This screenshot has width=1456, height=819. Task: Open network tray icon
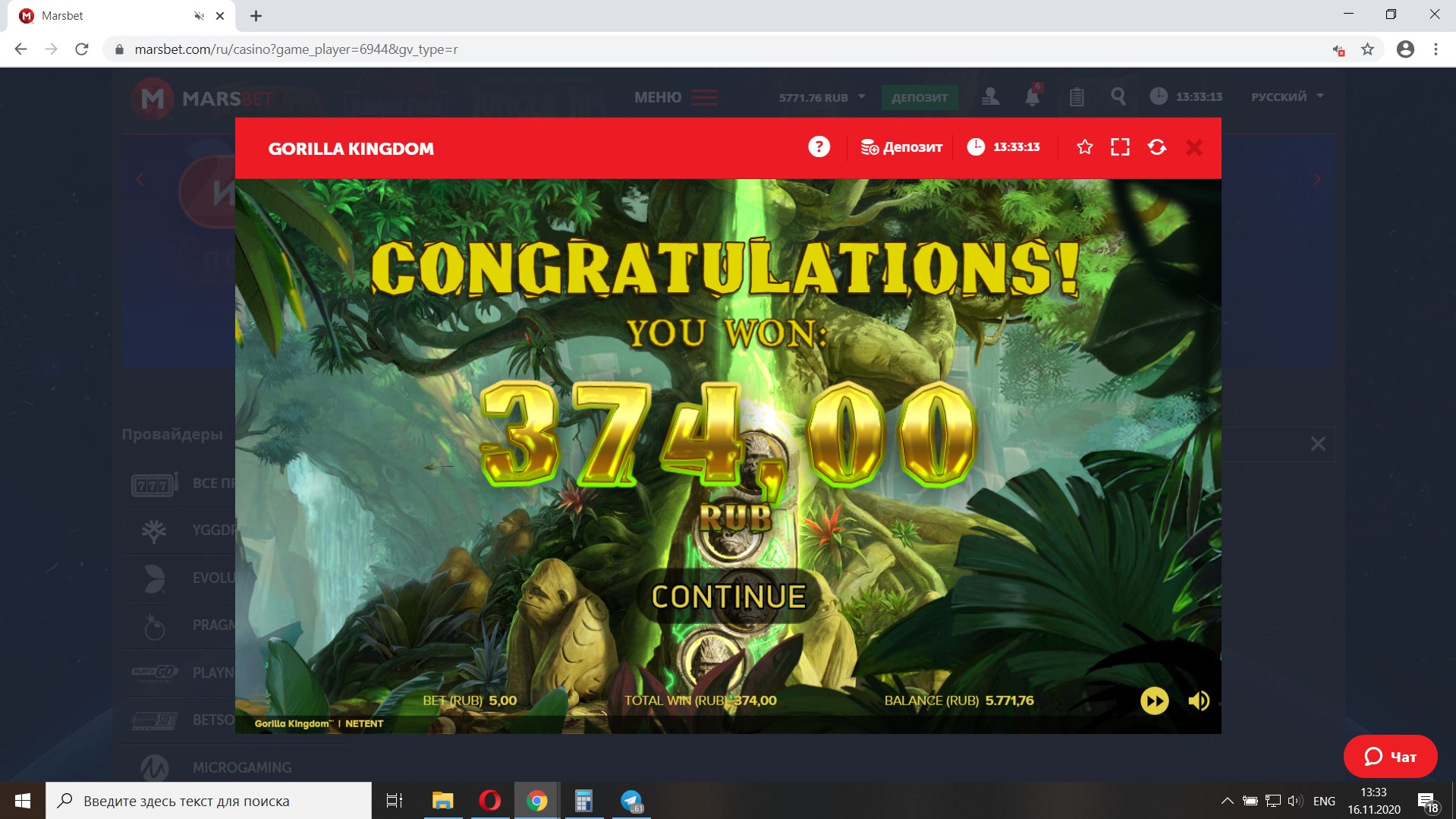(1273, 801)
